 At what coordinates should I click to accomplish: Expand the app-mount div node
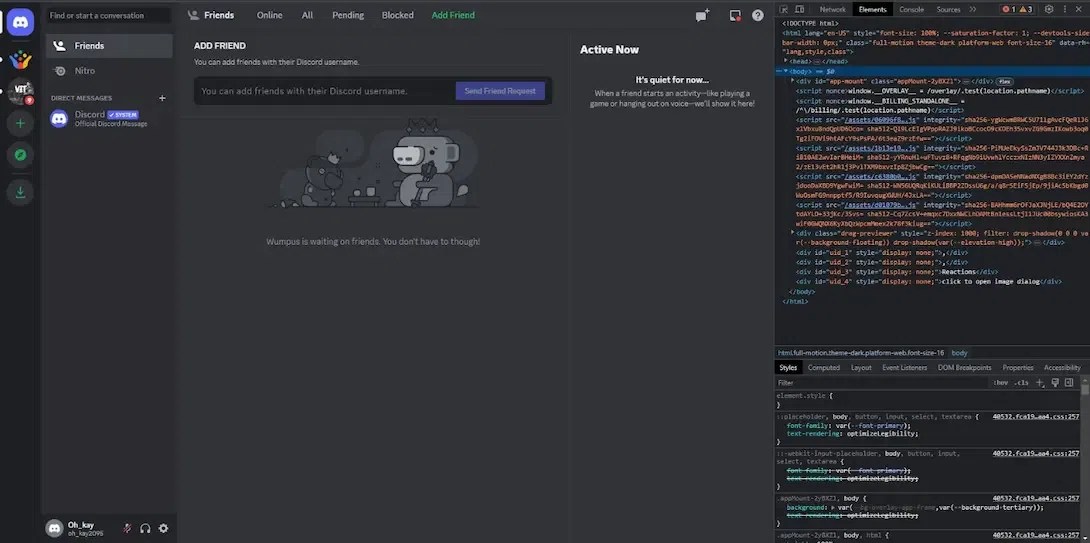point(792,81)
